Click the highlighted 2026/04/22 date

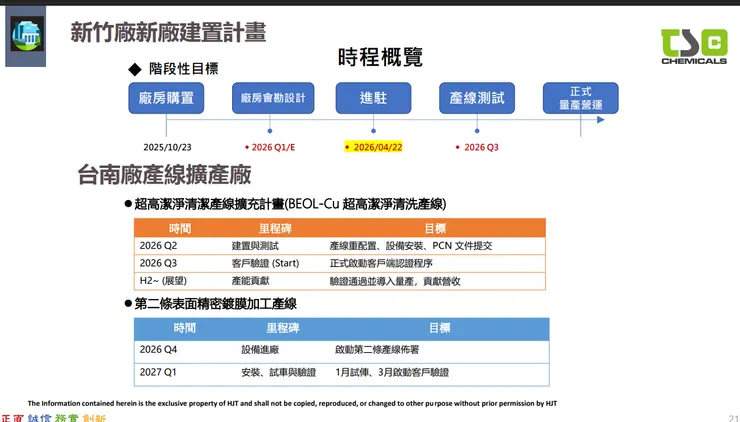pyautogui.click(x=373, y=147)
